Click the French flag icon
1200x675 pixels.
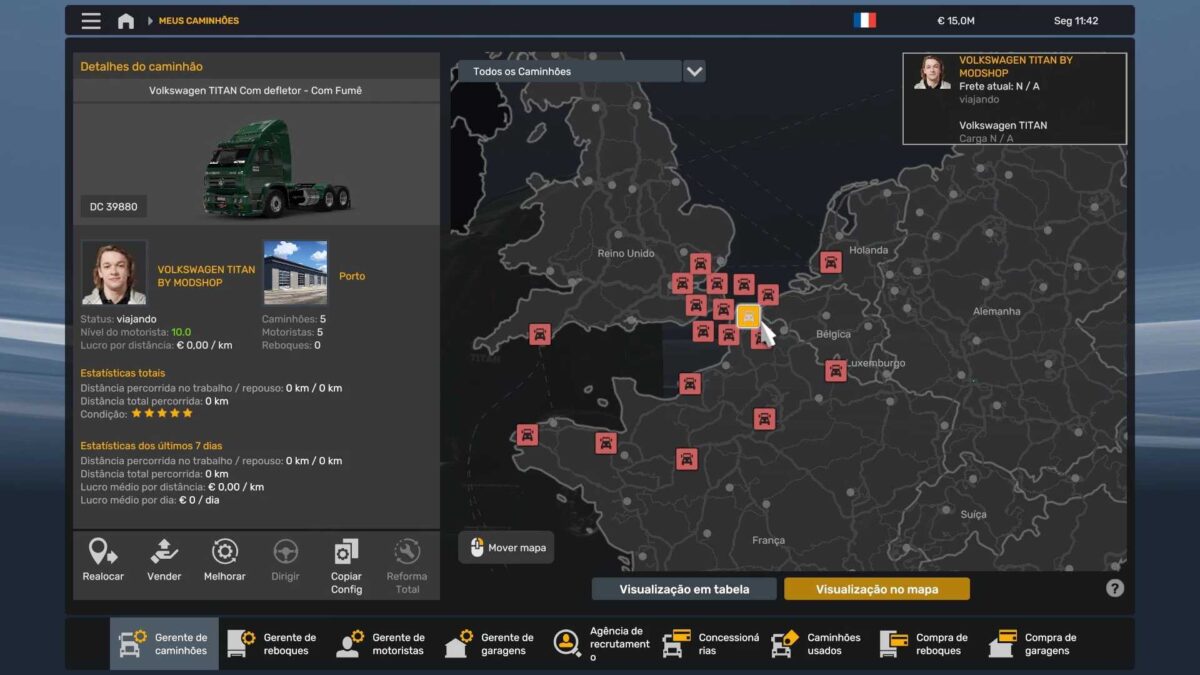[x=865, y=21]
